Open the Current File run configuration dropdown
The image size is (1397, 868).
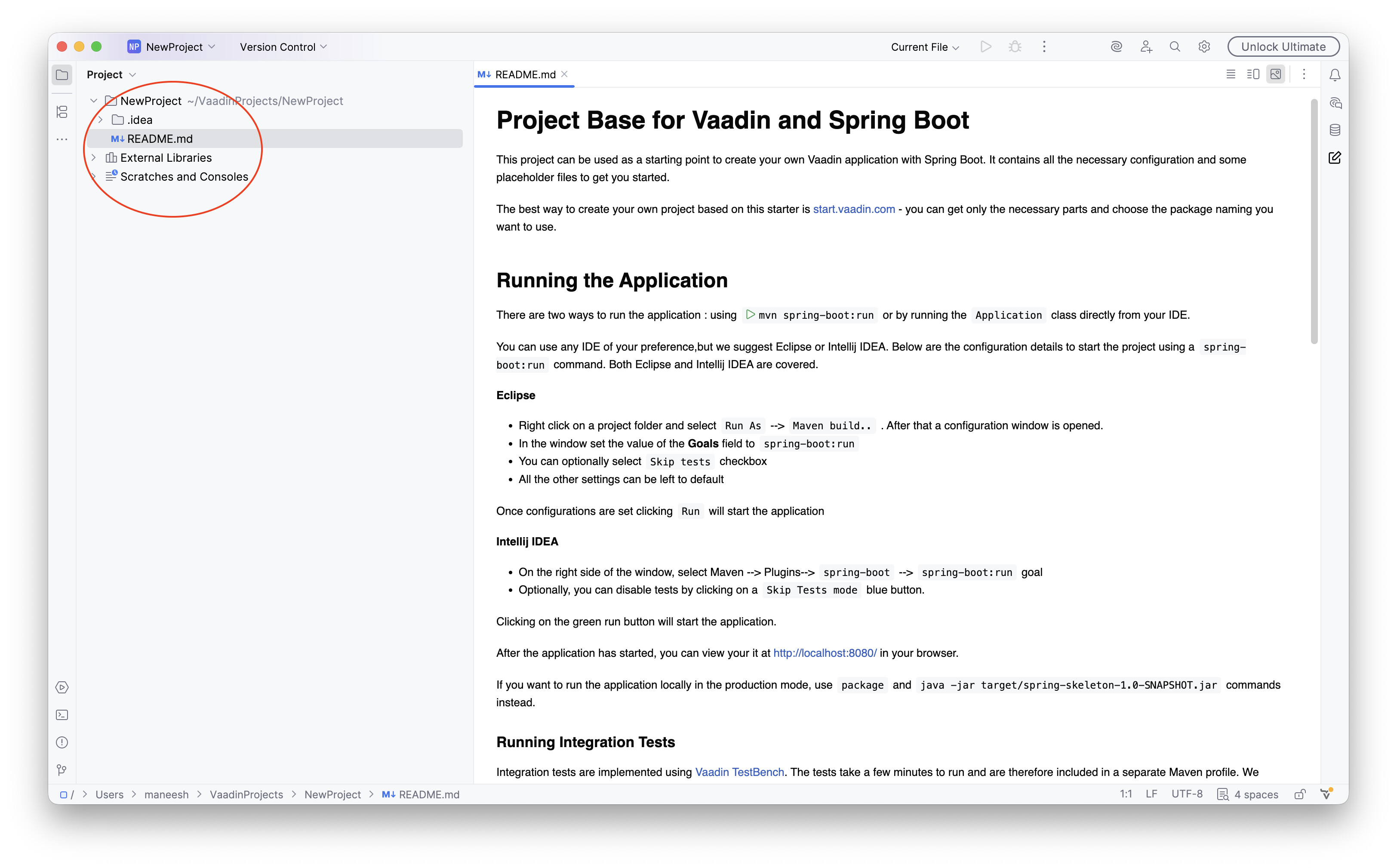[925, 47]
